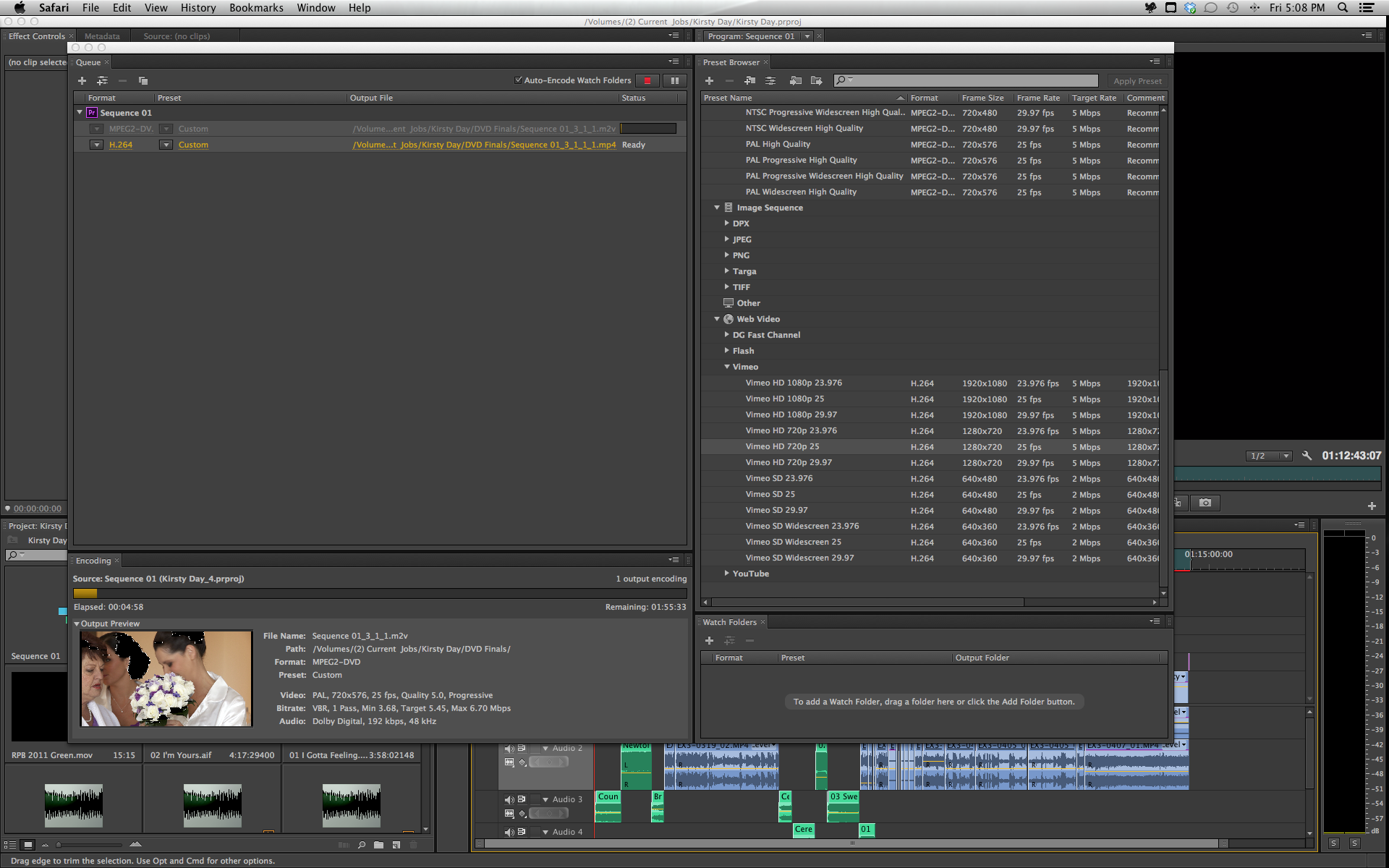
Task: Collapse the Image Sequence preset group
Action: point(717,208)
